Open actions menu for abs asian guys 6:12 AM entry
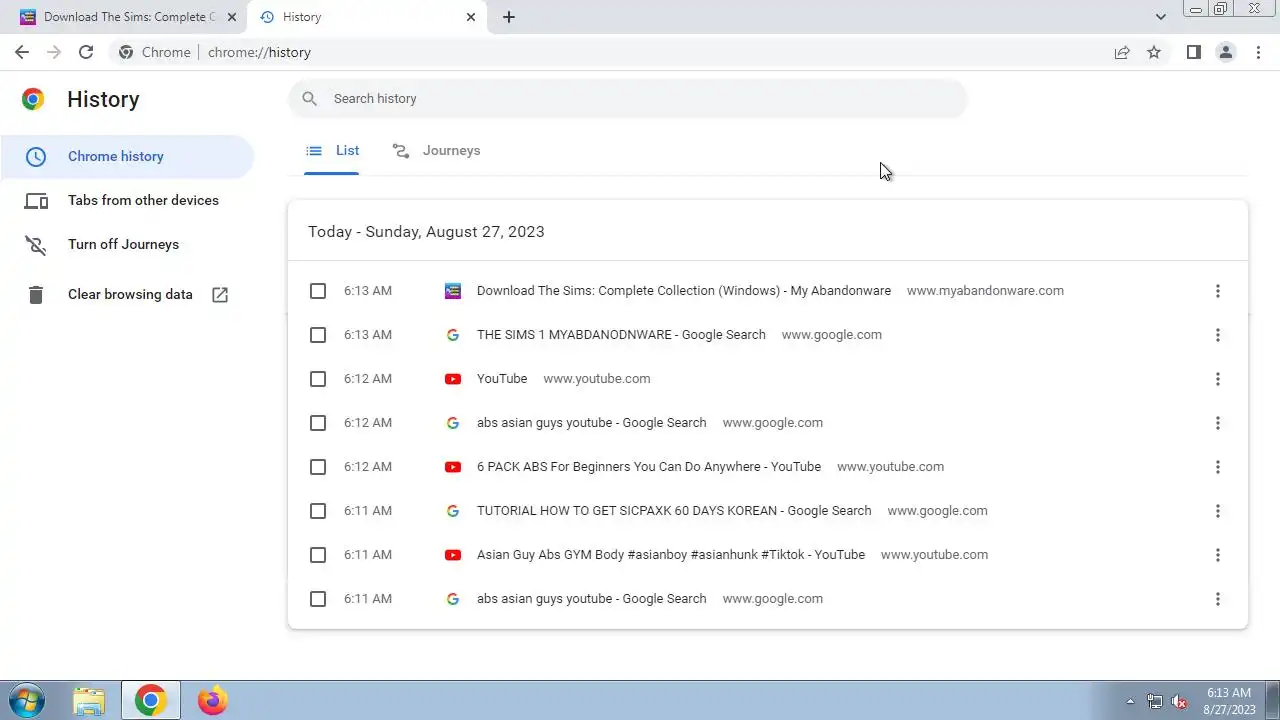Screen dimensions: 1280x720 pos(1217,423)
